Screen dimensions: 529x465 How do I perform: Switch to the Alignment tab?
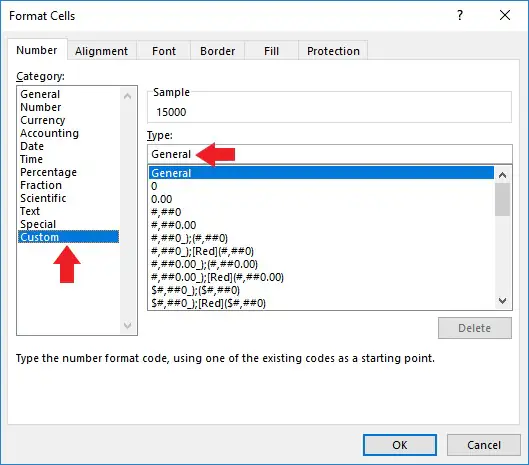[102, 51]
